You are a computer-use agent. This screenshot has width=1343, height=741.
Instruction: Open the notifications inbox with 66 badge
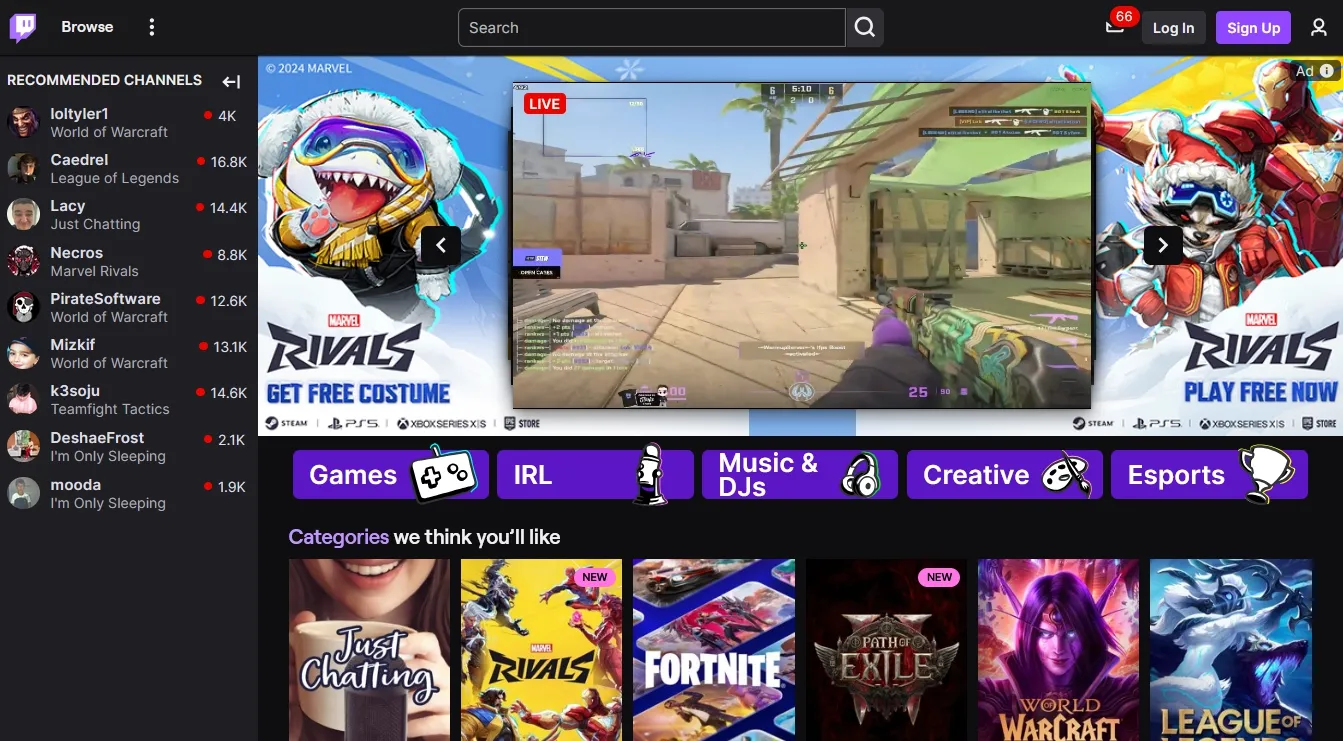click(x=1115, y=27)
